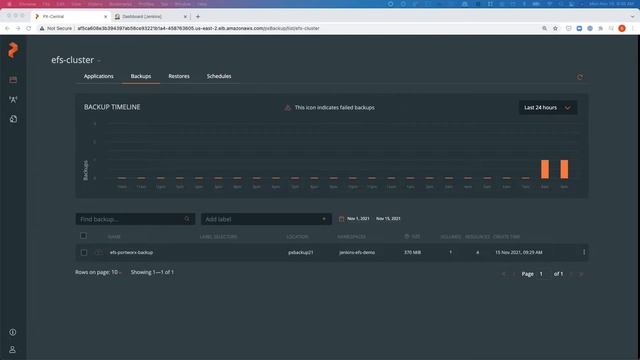Click the zoom magnifier icon in address bar
The width and height of the screenshot is (640, 360).
(x=544, y=28)
